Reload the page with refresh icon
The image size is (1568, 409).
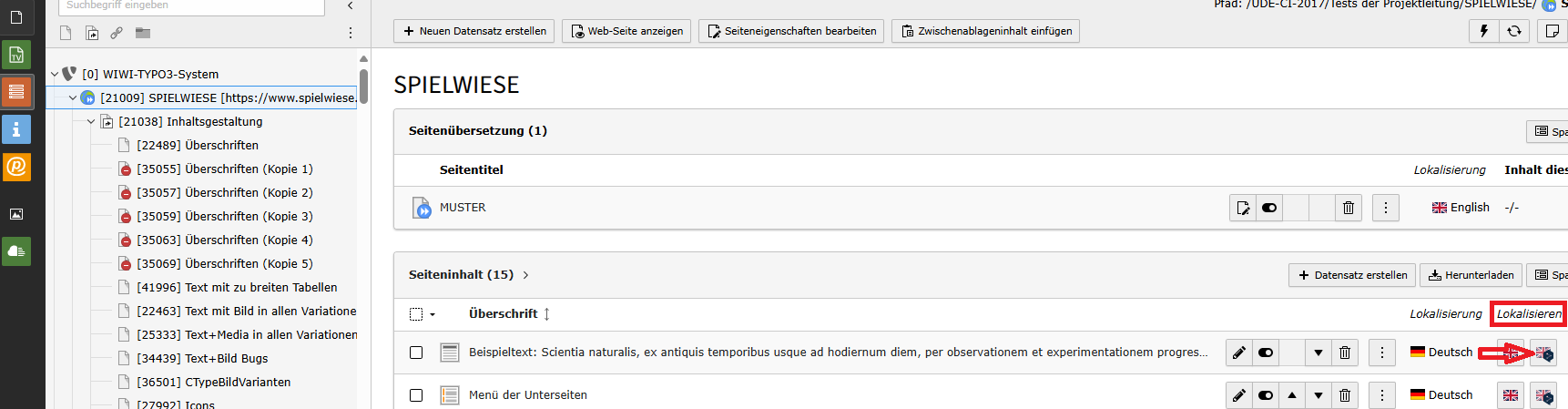(x=1514, y=31)
